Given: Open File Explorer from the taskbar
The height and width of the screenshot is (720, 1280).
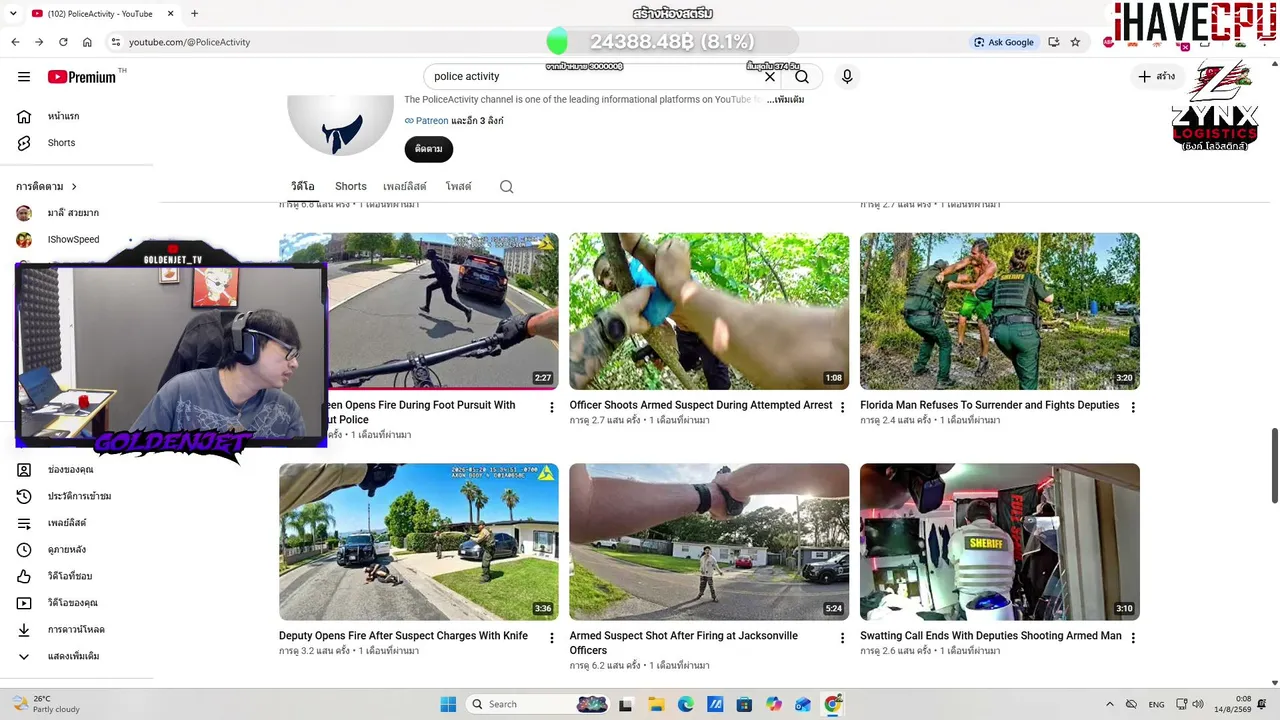Looking at the screenshot, I should coord(656,704).
